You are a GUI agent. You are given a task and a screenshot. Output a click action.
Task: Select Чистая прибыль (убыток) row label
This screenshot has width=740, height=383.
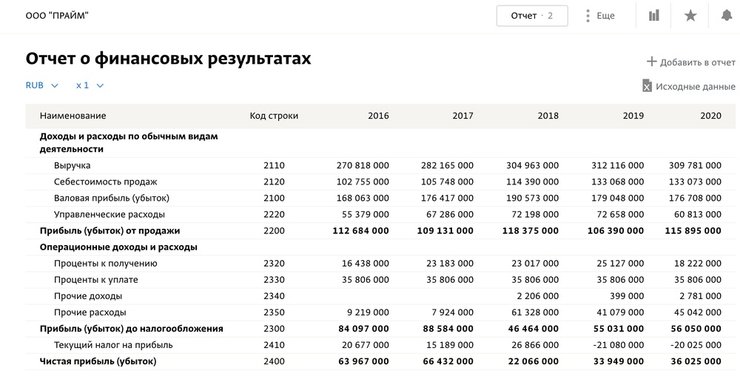click(98, 361)
